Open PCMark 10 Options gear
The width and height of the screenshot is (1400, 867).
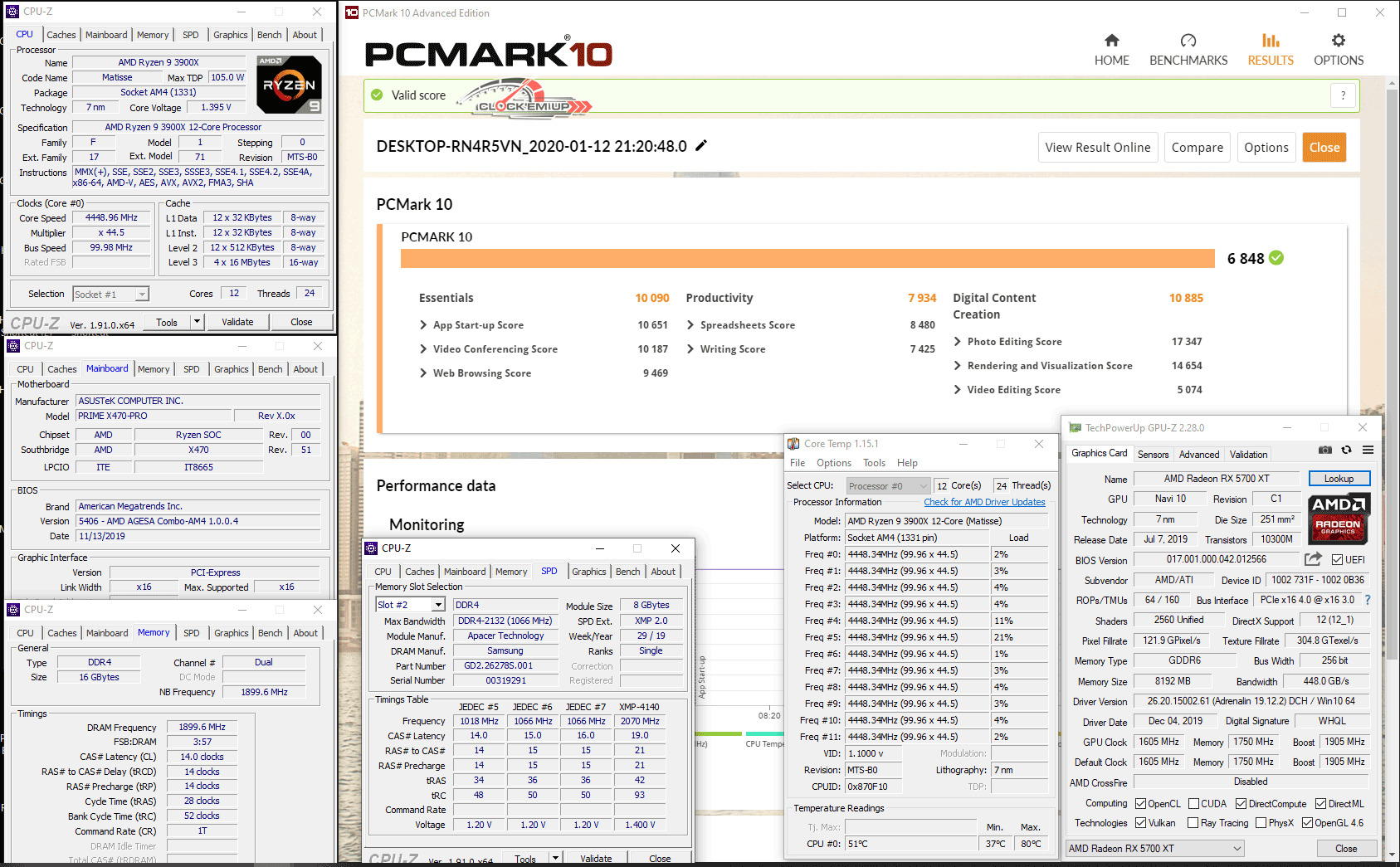tap(1338, 41)
